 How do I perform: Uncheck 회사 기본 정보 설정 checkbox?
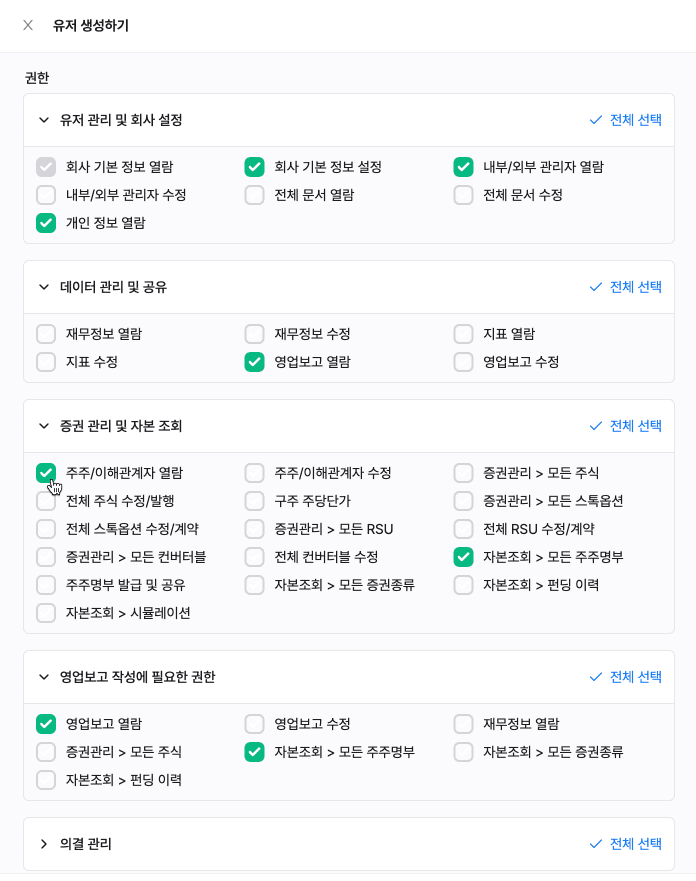[254, 167]
